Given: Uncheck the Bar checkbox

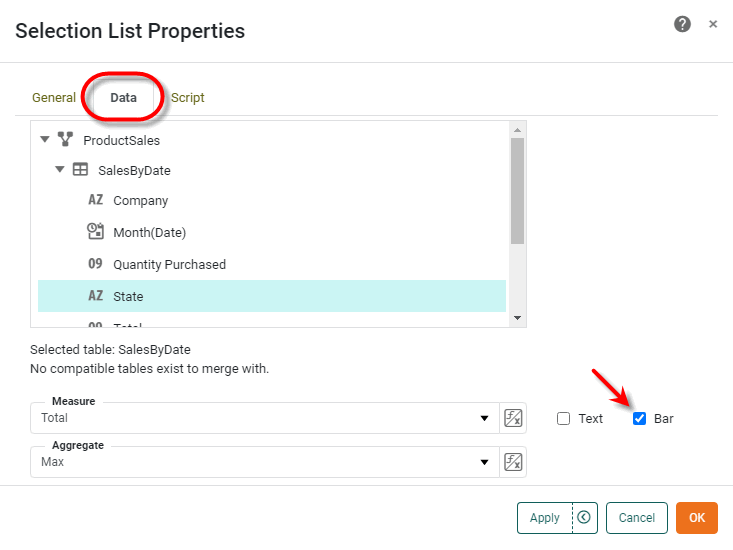Looking at the screenshot, I should click(640, 419).
